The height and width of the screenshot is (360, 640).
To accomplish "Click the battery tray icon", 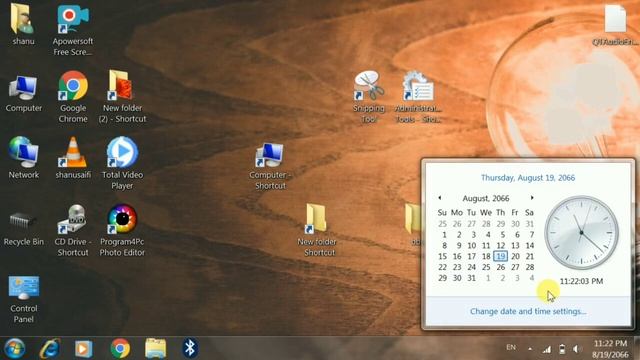I will (562, 349).
